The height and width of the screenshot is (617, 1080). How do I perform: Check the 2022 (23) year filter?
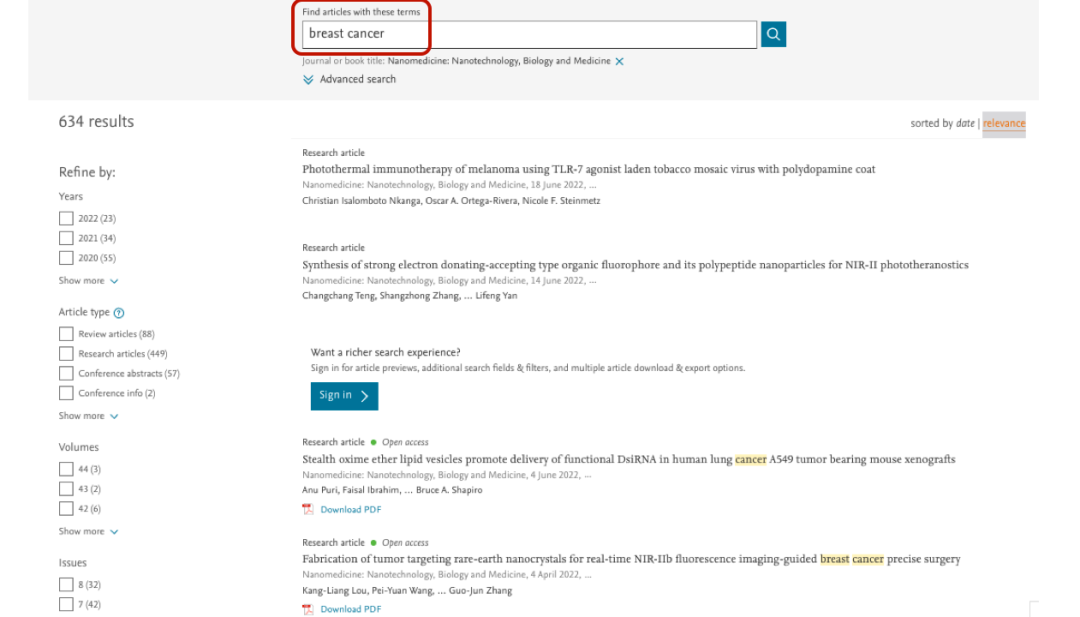66,218
